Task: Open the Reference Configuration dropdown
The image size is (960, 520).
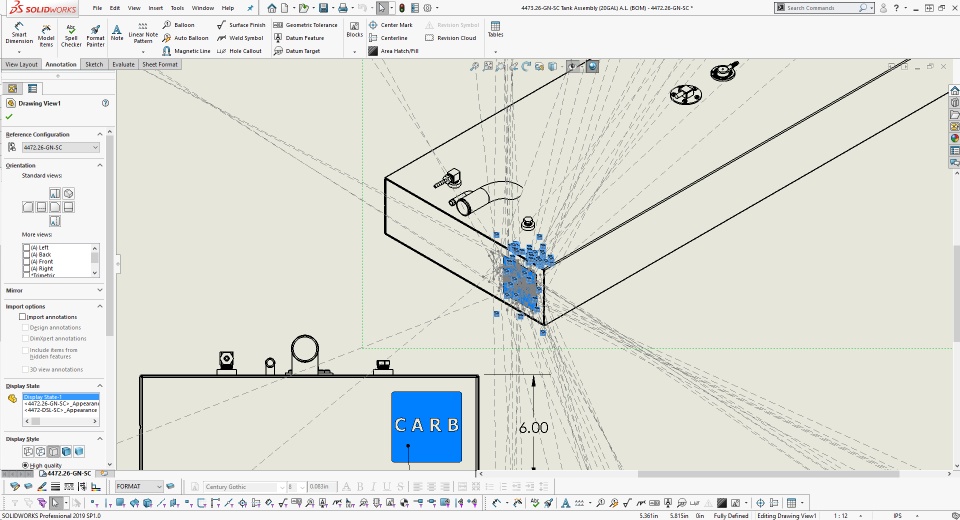Action: pos(61,148)
